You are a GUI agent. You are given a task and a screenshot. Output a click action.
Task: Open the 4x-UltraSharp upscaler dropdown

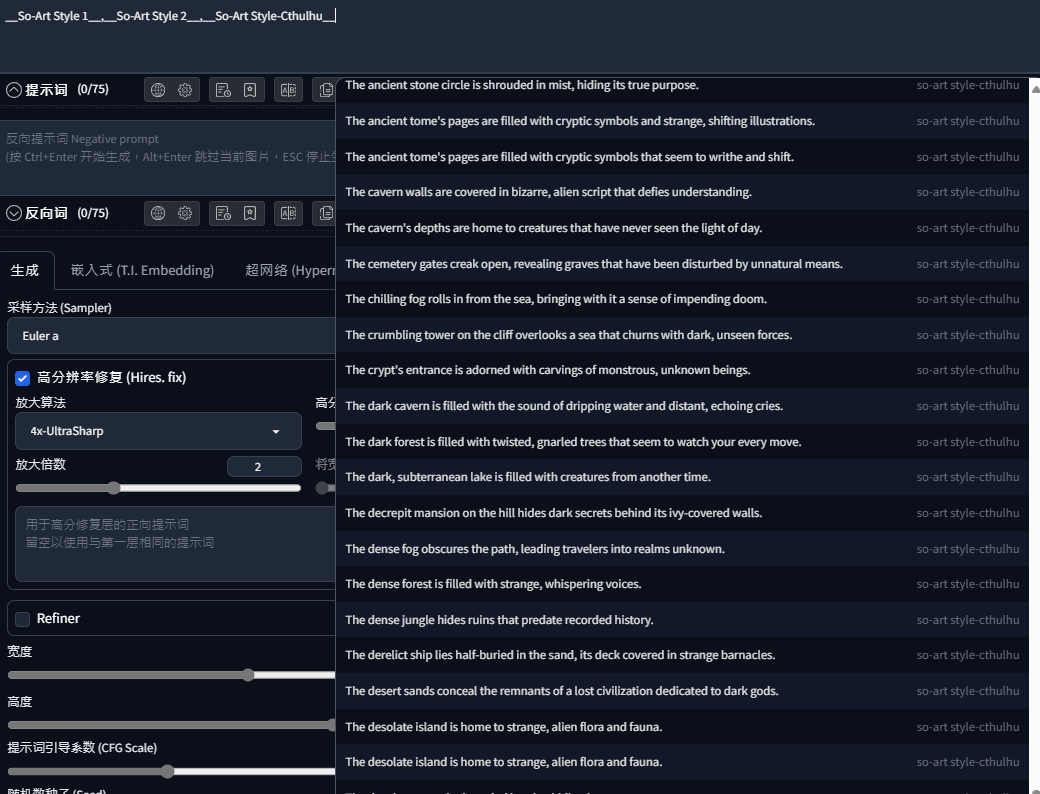pyautogui.click(x=158, y=431)
